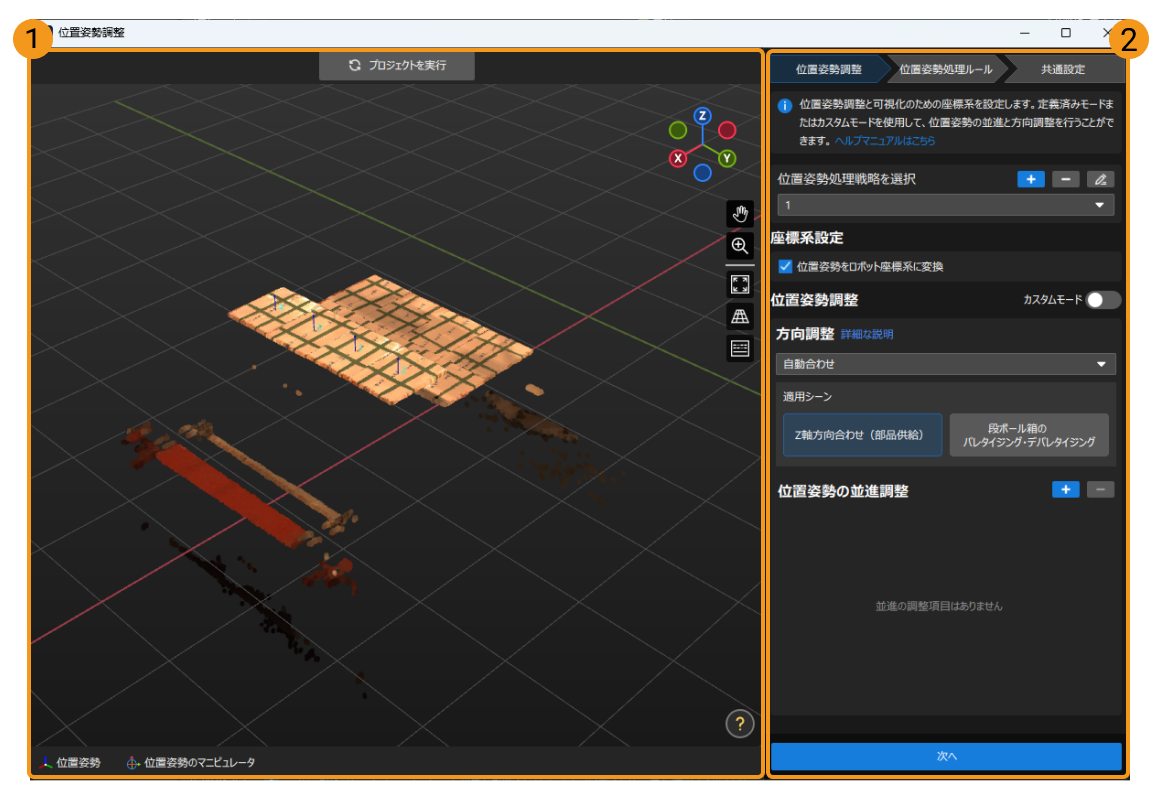Open the strategy dropdown showing 1

[945, 205]
